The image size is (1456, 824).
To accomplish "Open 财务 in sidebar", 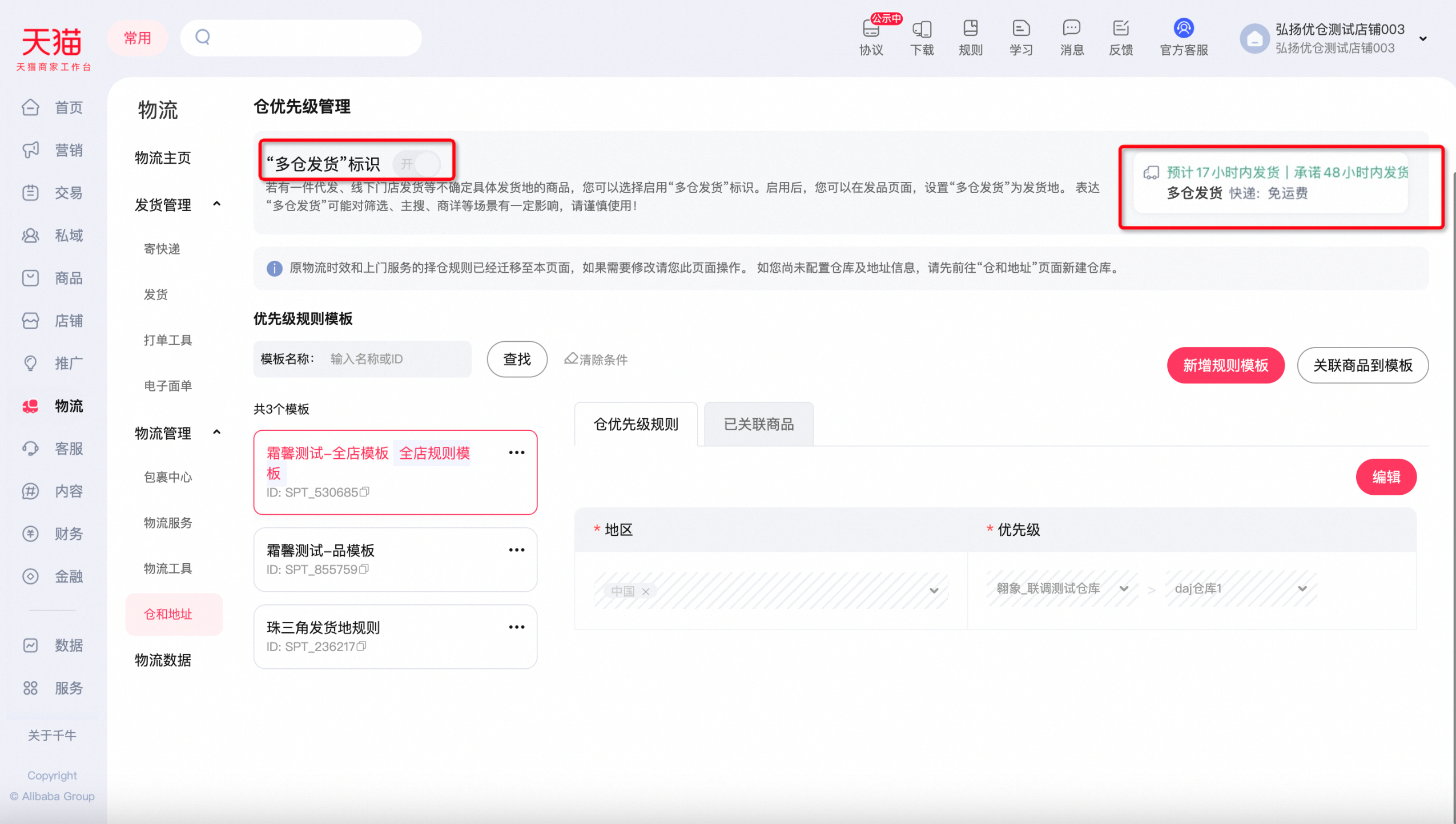I will [53, 534].
